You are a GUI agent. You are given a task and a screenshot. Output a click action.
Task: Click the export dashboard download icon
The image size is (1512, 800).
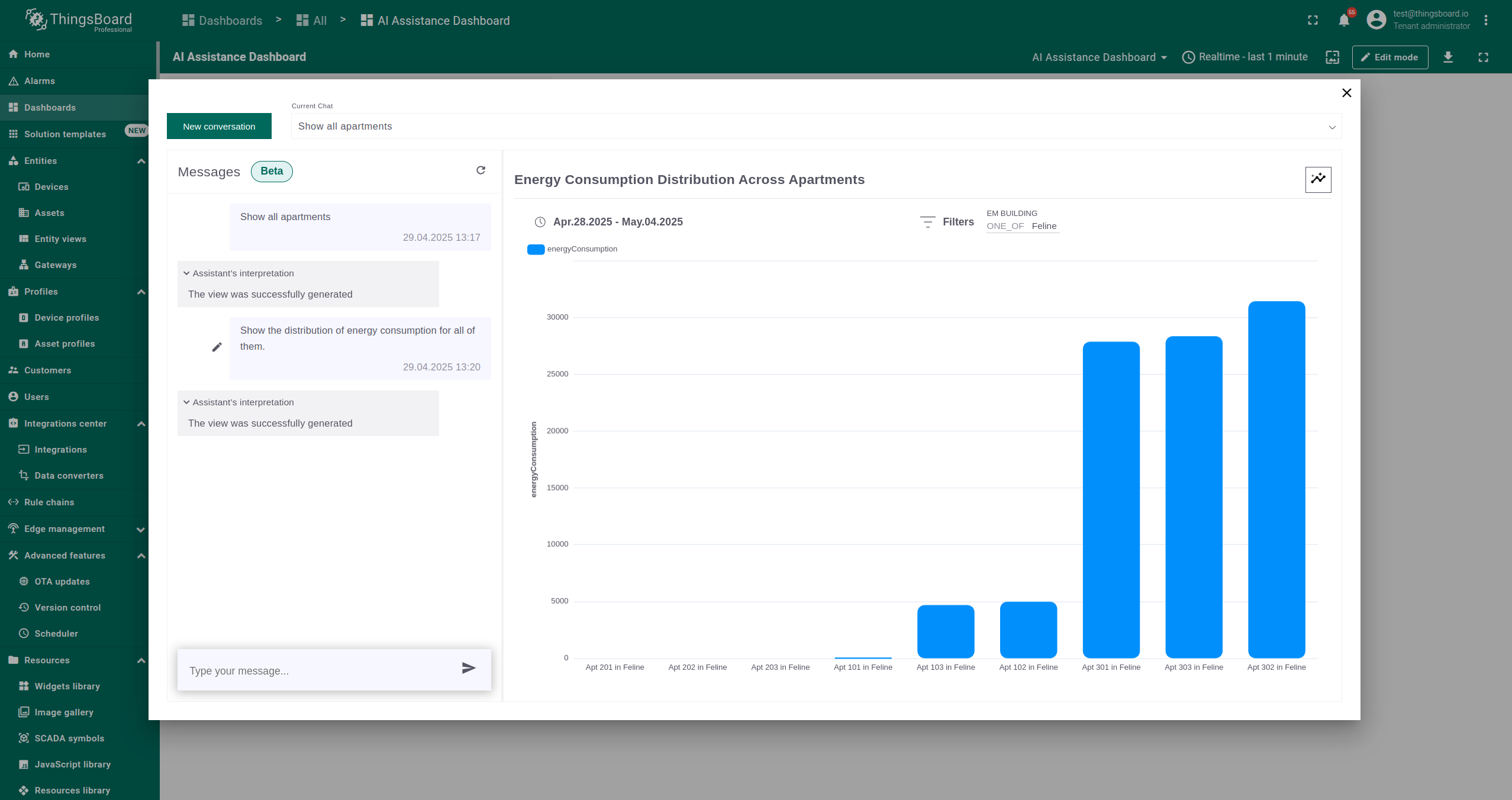(1447, 57)
